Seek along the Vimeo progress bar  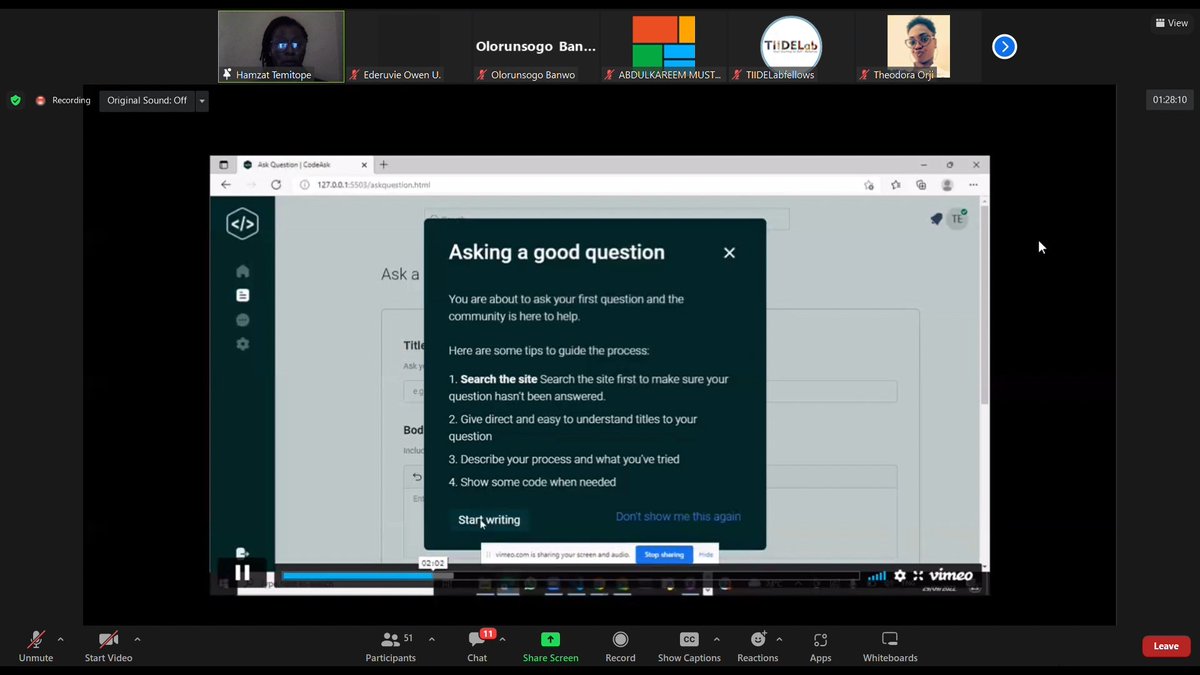pyautogui.click(x=570, y=576)
